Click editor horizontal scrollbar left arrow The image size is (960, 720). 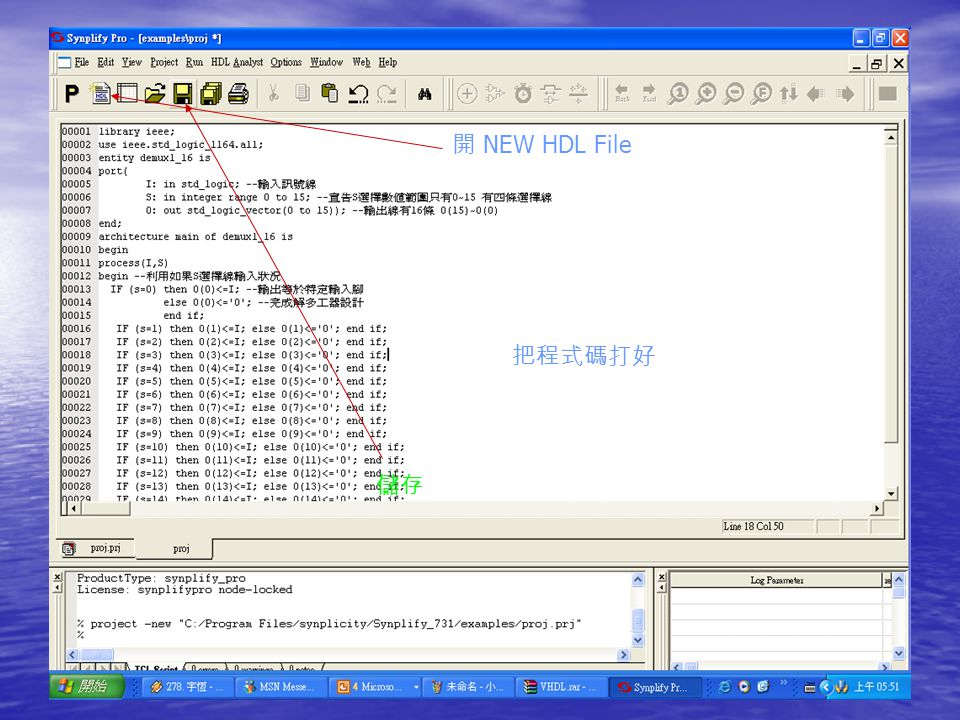point(74,508)
